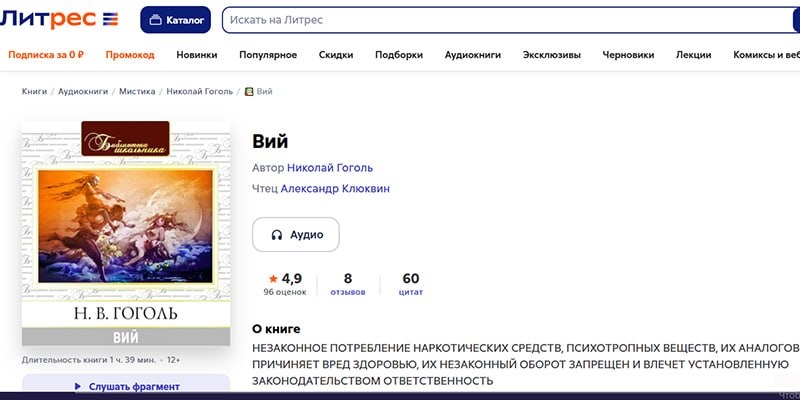This screenshot has height=400, width=800.
Task: Open the Вий book cover image
Action: tap(126, 233)
